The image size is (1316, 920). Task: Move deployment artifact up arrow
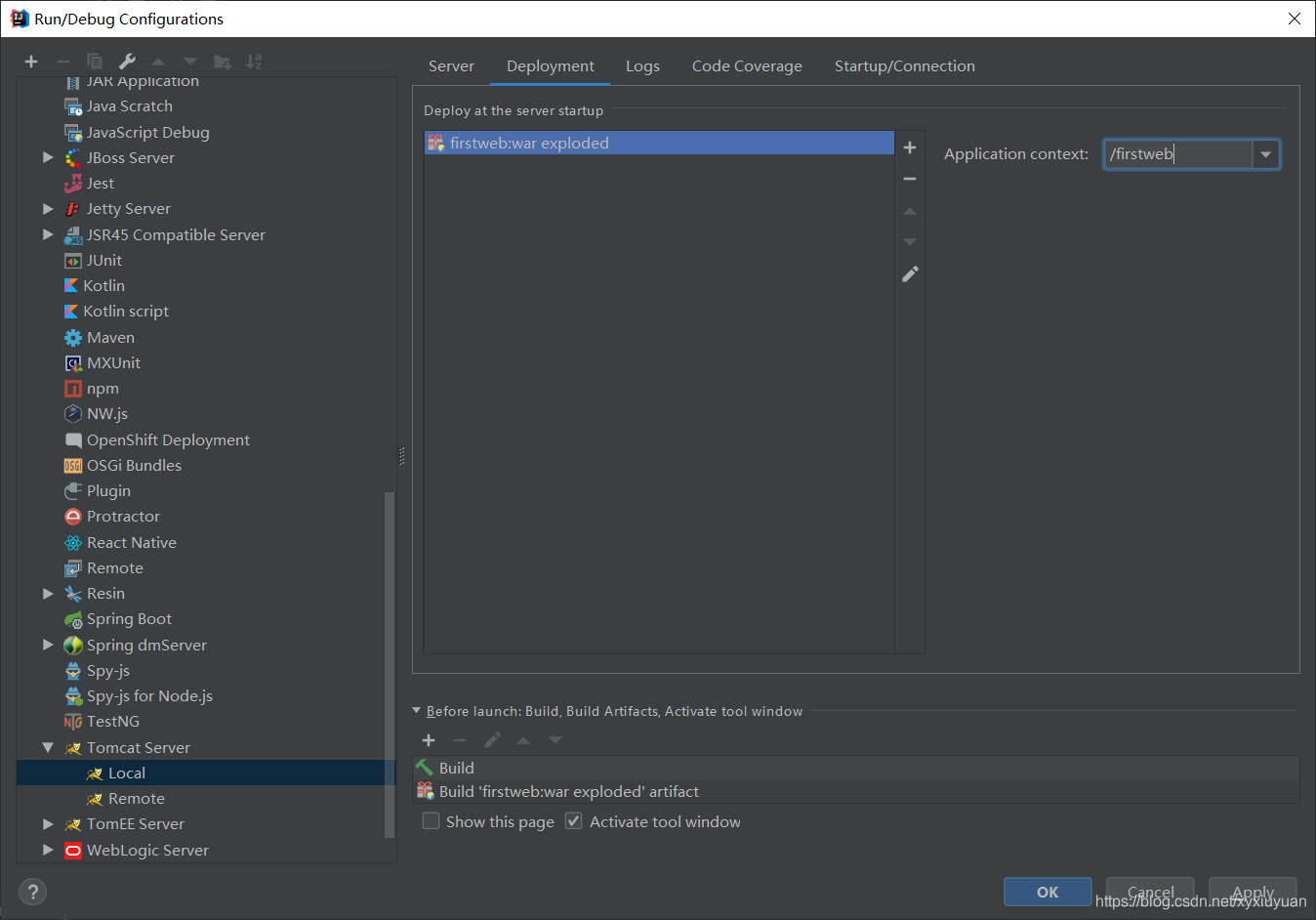910,211
